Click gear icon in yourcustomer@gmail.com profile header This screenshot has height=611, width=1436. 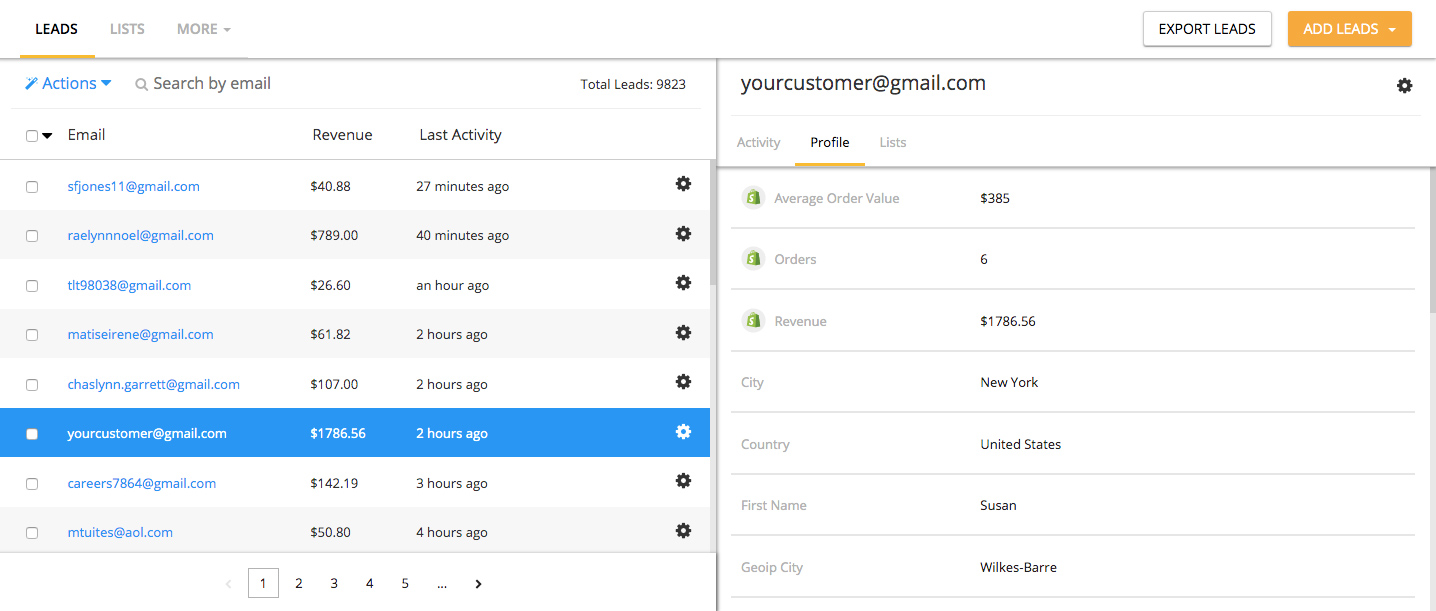point(1404,86)
